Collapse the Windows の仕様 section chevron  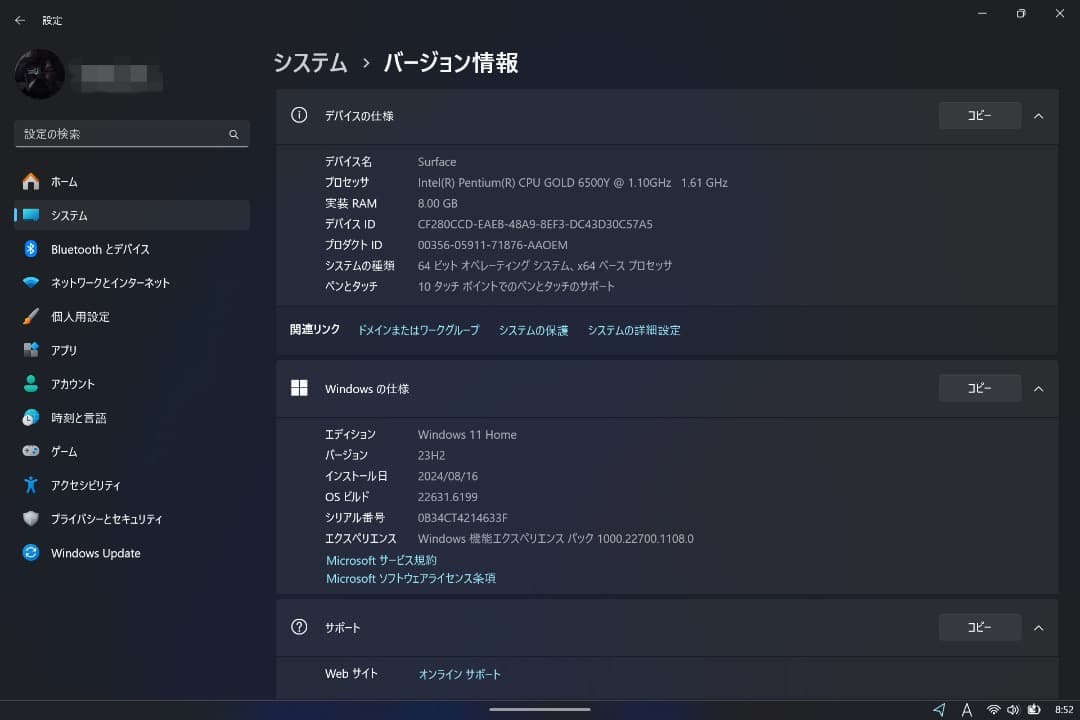(1038, 389)
